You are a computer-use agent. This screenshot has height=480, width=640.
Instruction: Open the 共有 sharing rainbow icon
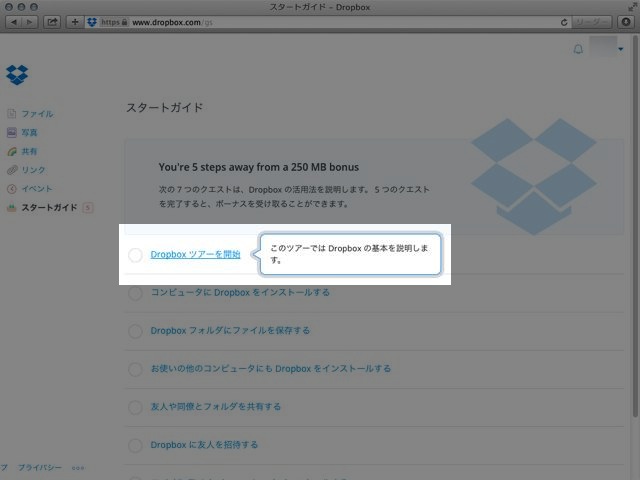point(11,151)
